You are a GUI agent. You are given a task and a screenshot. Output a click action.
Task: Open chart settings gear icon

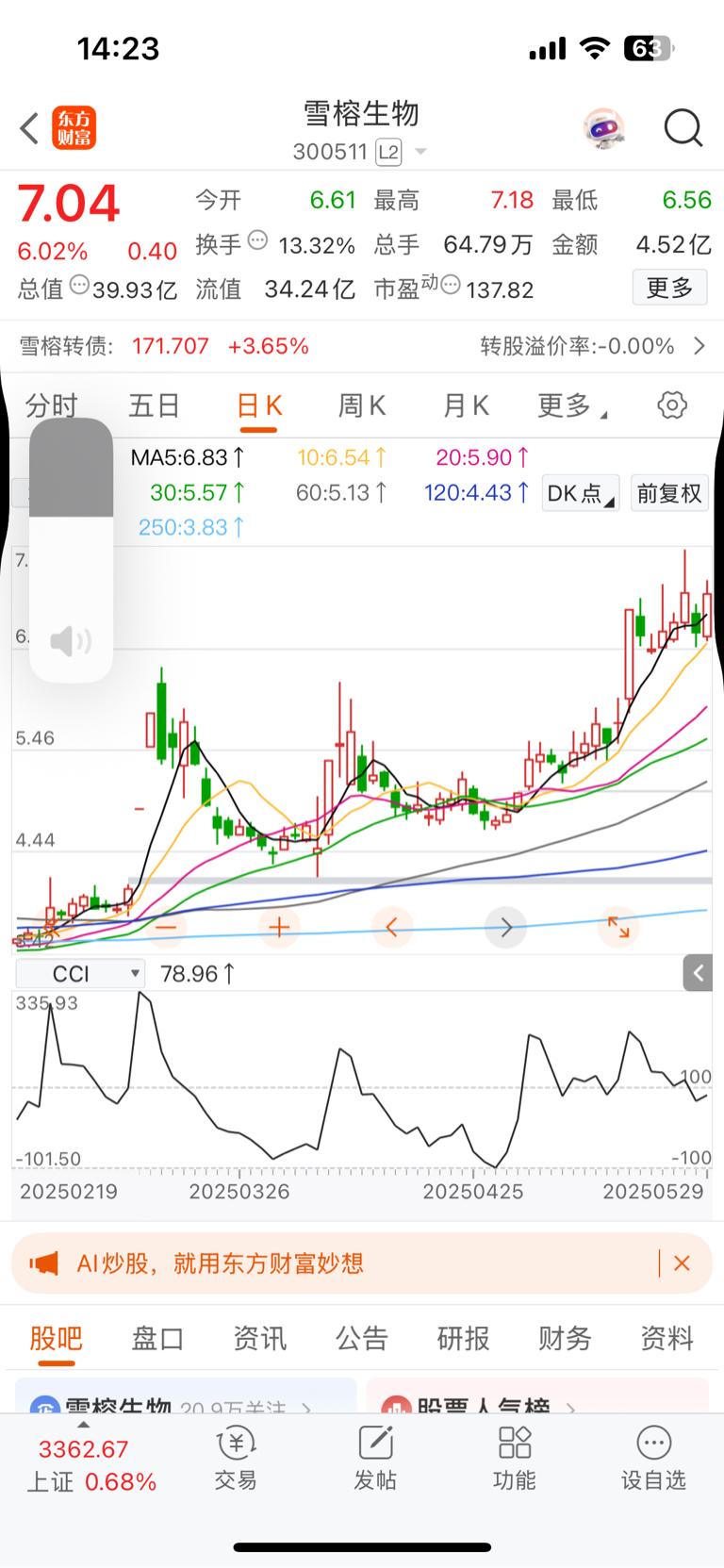click(672, 405)
